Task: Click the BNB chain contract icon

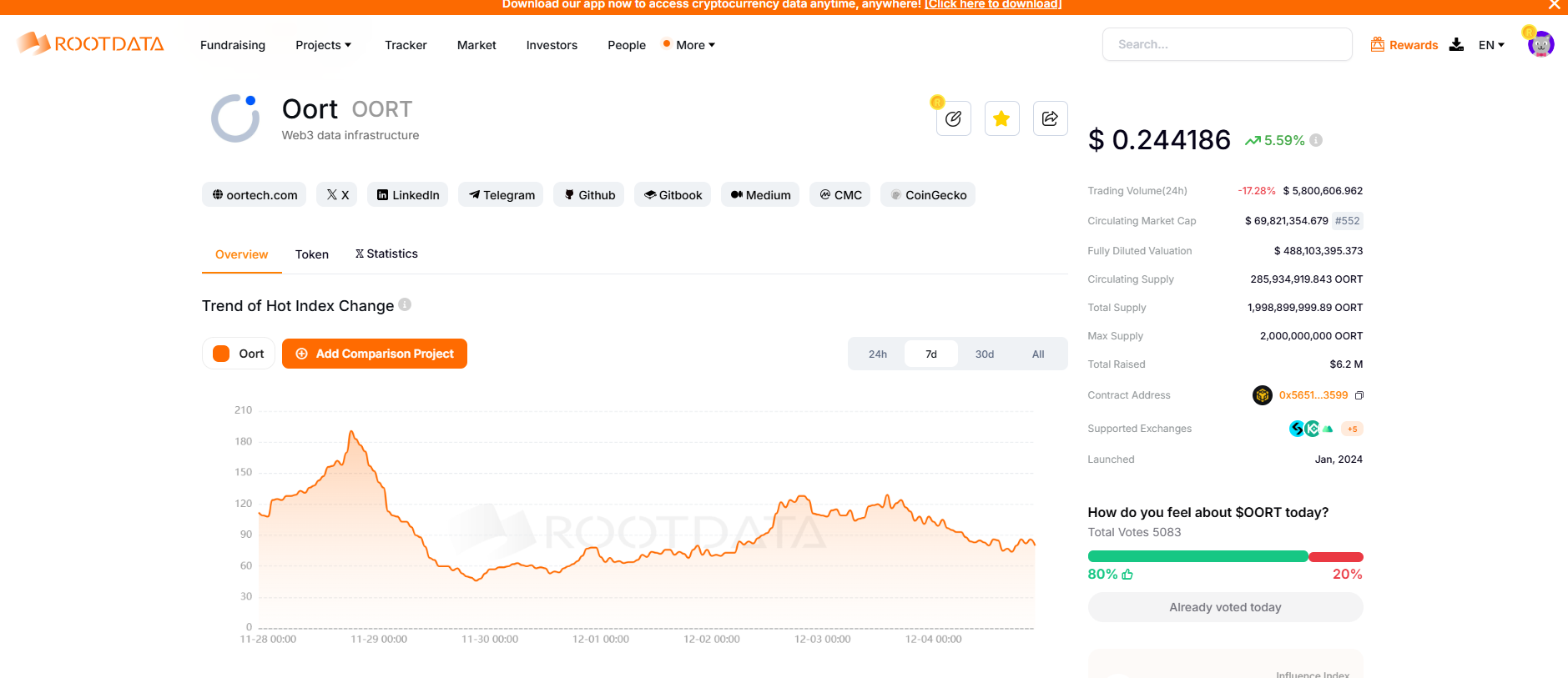Action: (x=1262, y=395)
